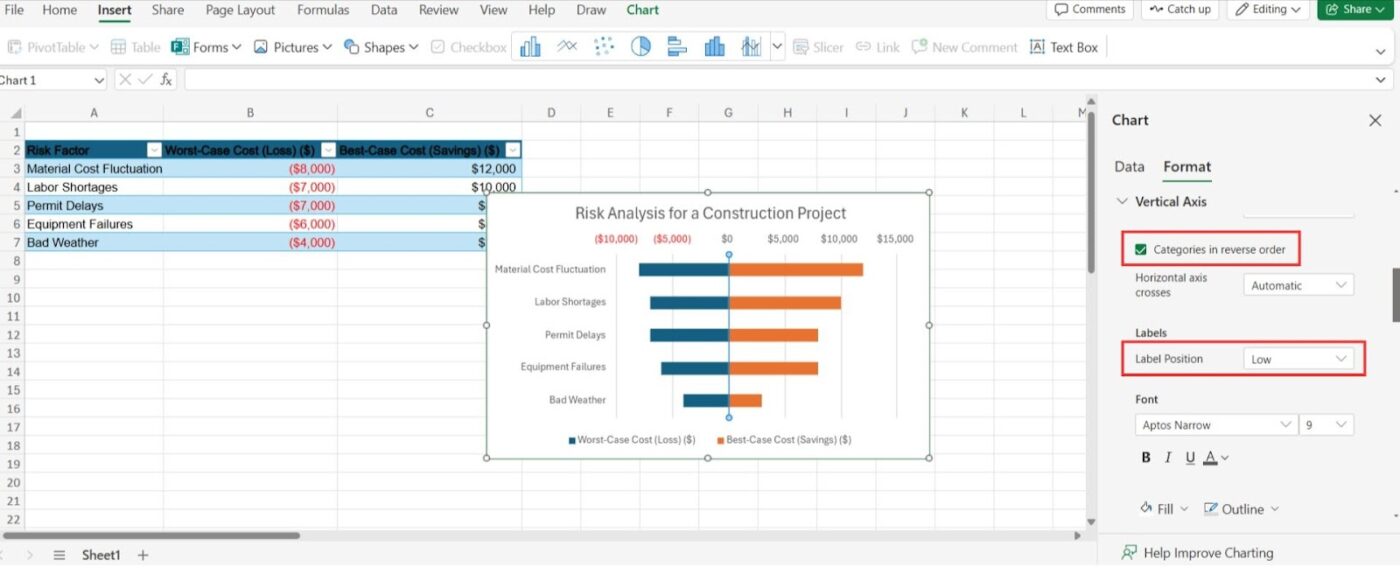Click the formula bar input field
Viewport: 1400px width, 574px height.
780,80
